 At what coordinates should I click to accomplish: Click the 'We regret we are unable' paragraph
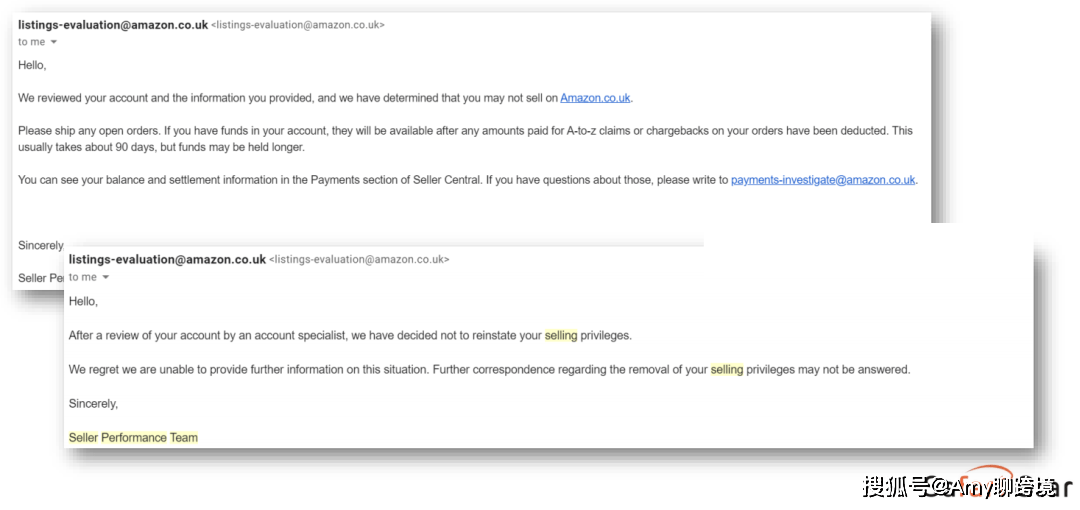click(489, 369)
